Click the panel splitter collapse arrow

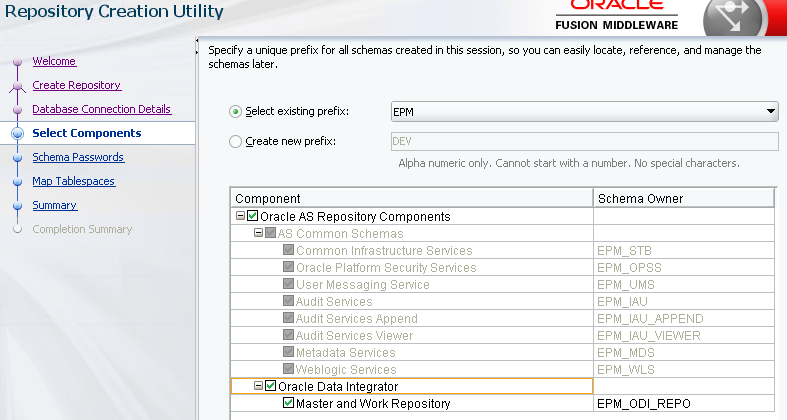coord(197,40)
